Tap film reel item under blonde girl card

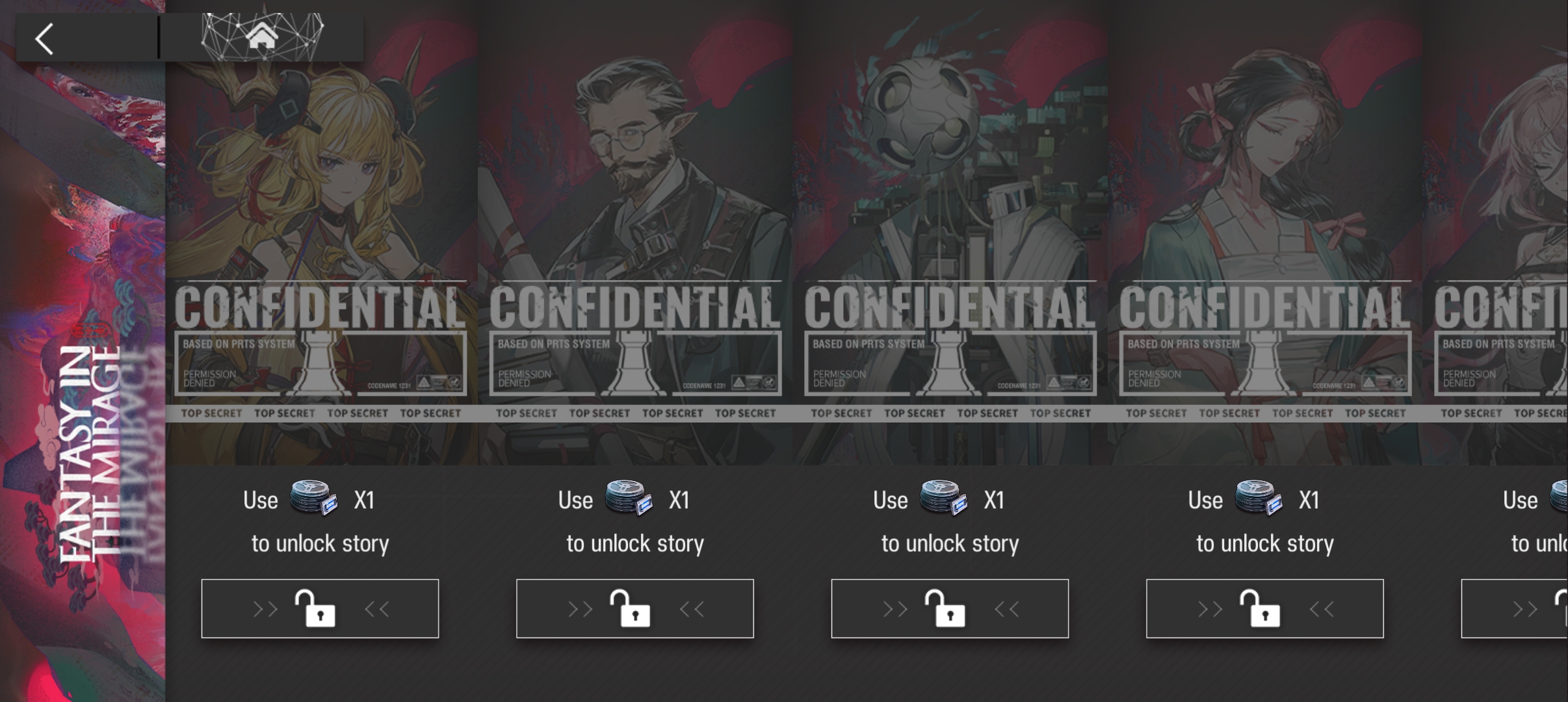314,499
